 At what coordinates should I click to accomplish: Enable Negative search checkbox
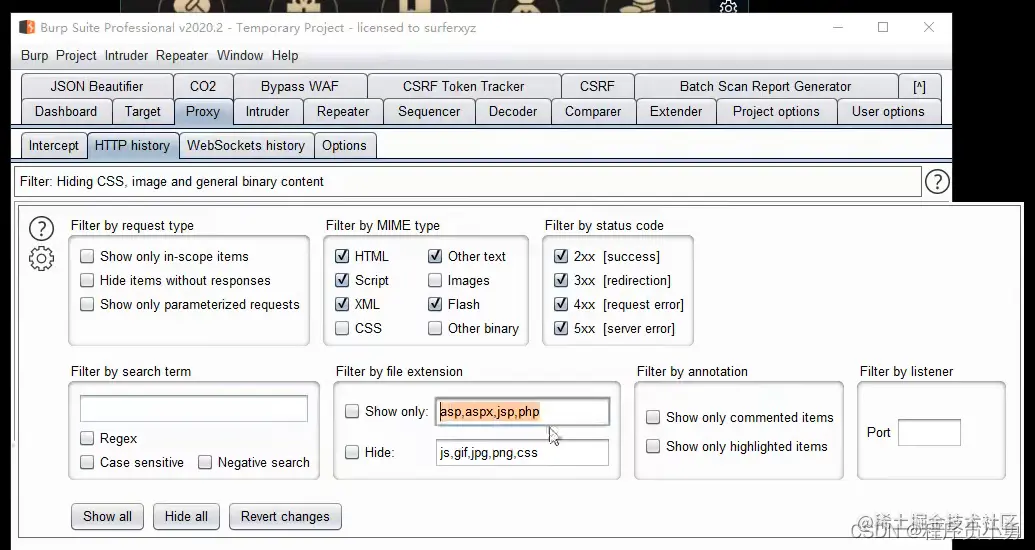pos(205,462)
